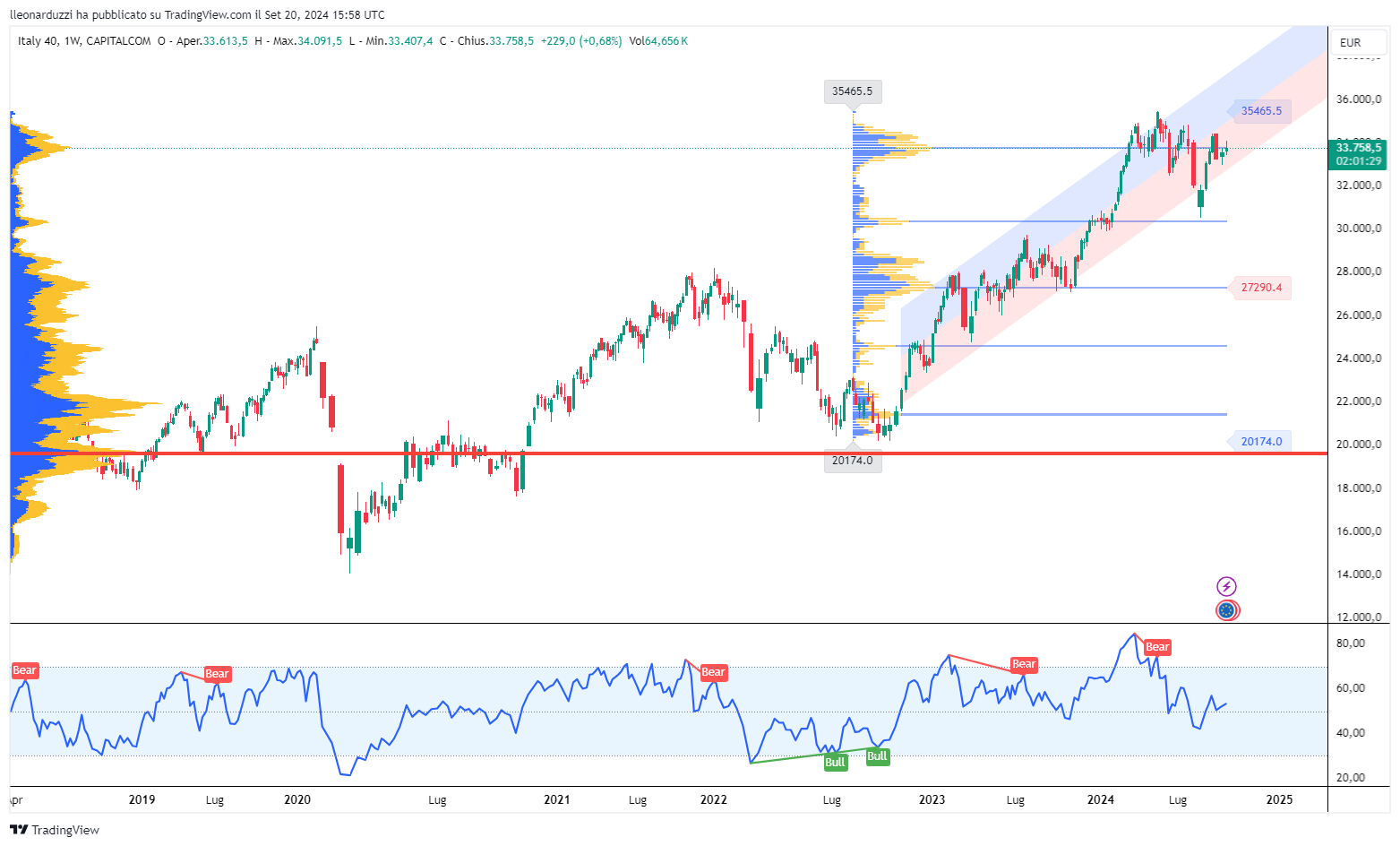Click the 24.000,0 price axis label

coord(1359,358)
